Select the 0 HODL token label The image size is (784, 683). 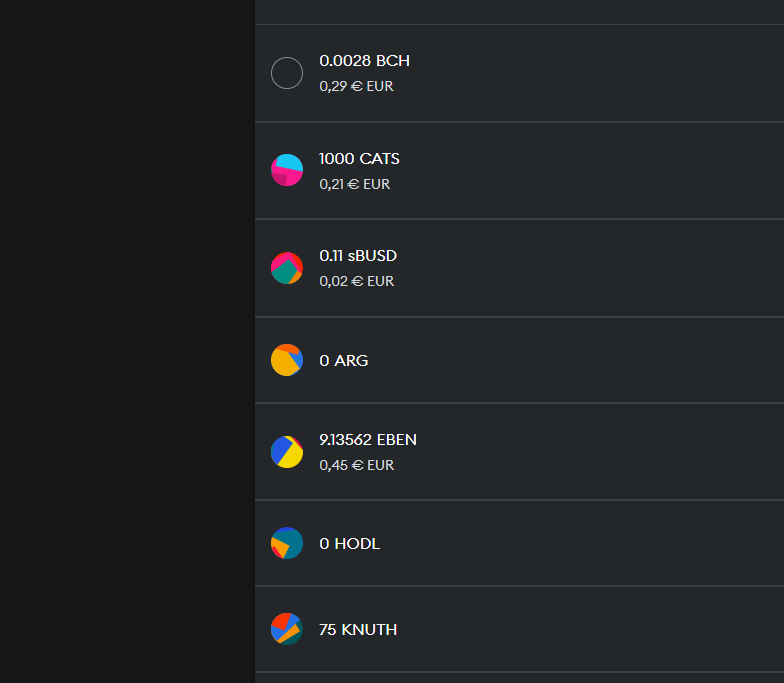350,544
